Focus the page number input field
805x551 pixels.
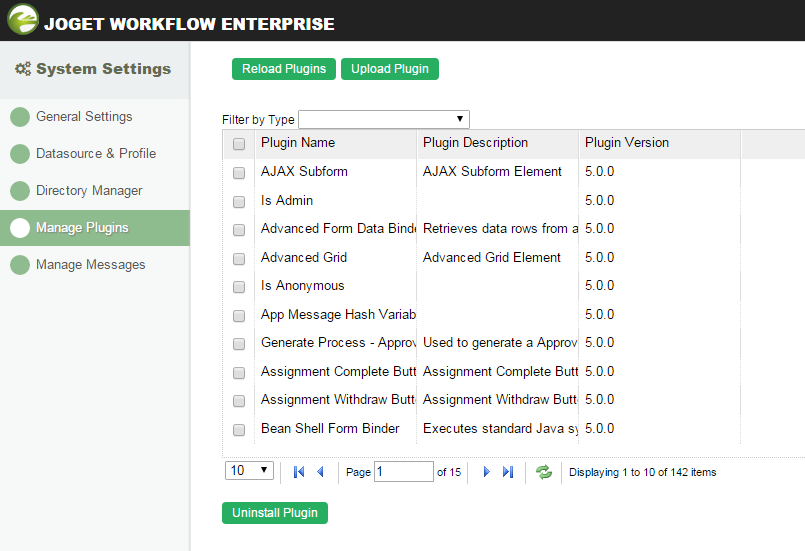[x=403, y=471]
